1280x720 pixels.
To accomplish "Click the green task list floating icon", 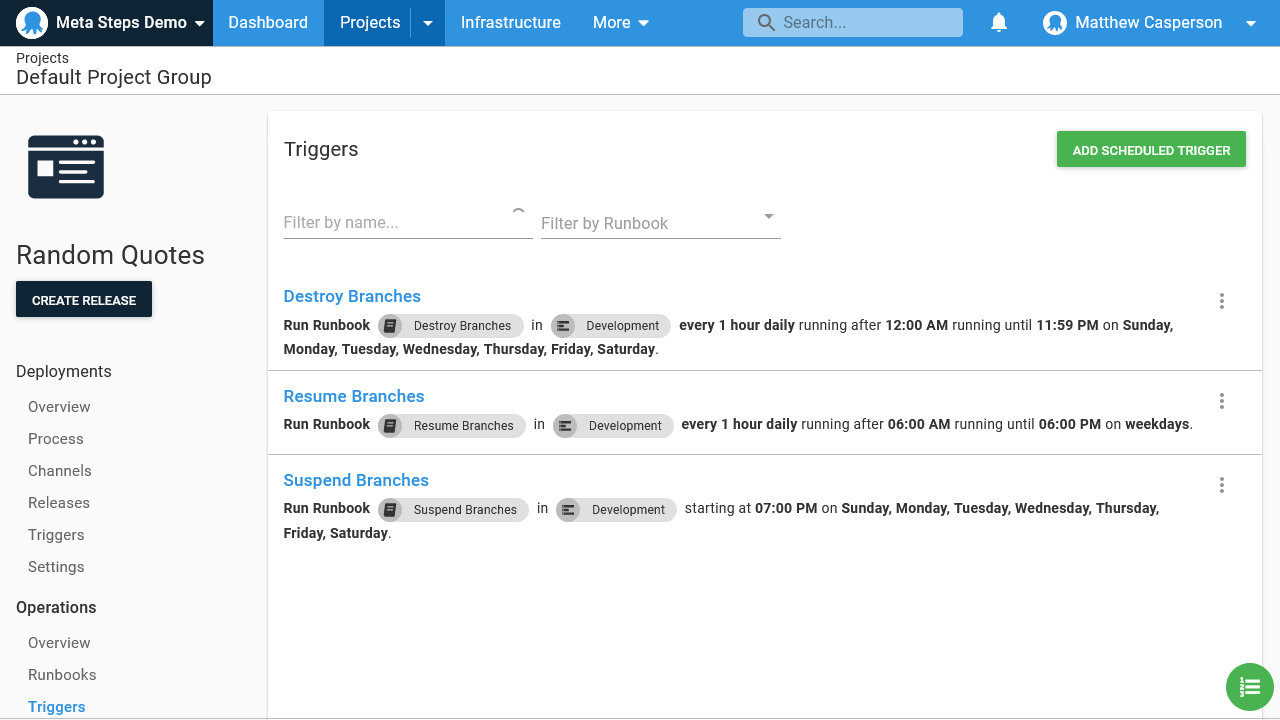I will point(1249,687).
